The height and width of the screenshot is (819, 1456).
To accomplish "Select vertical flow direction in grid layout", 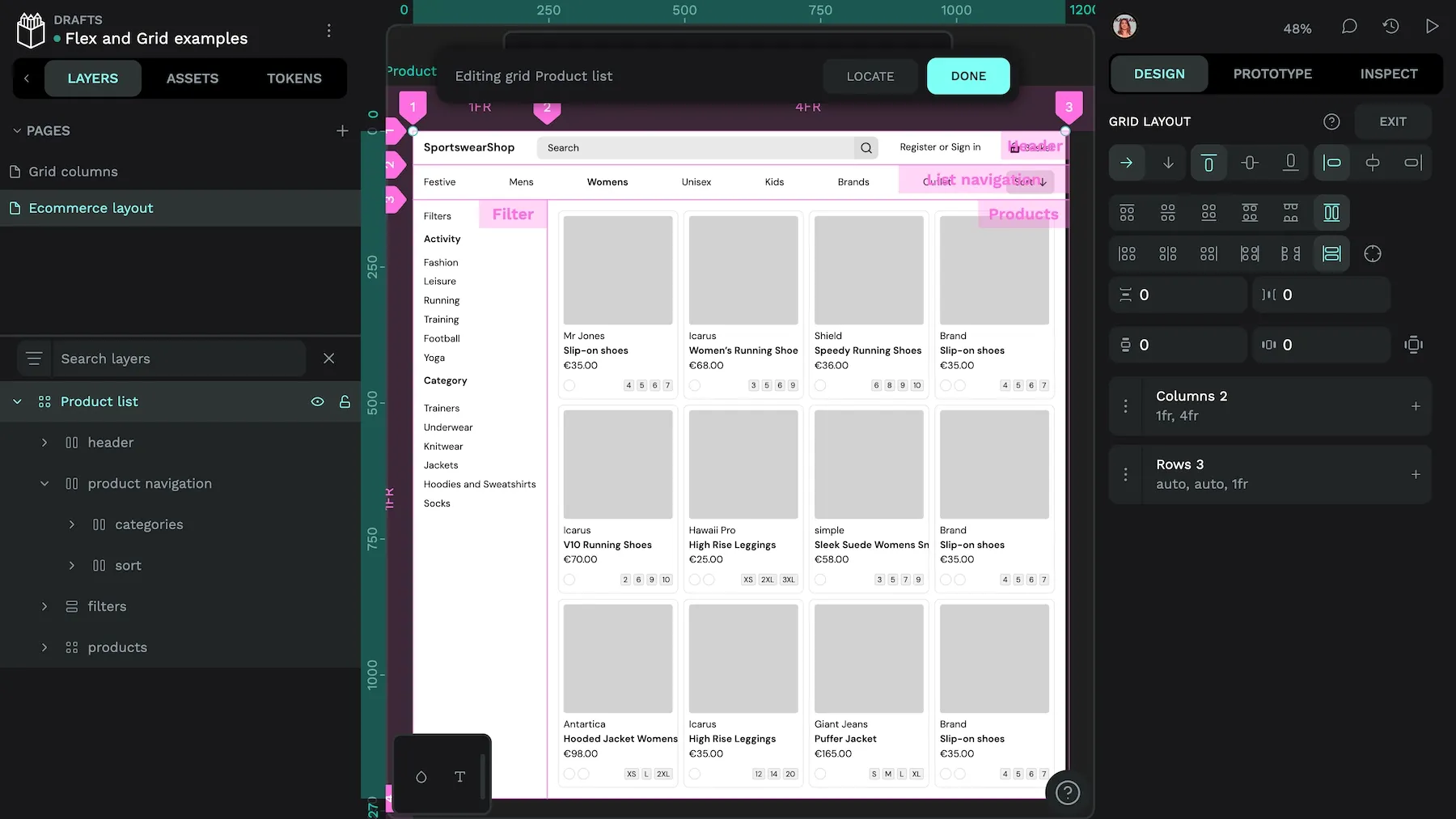I will [x=1168, y=162].
